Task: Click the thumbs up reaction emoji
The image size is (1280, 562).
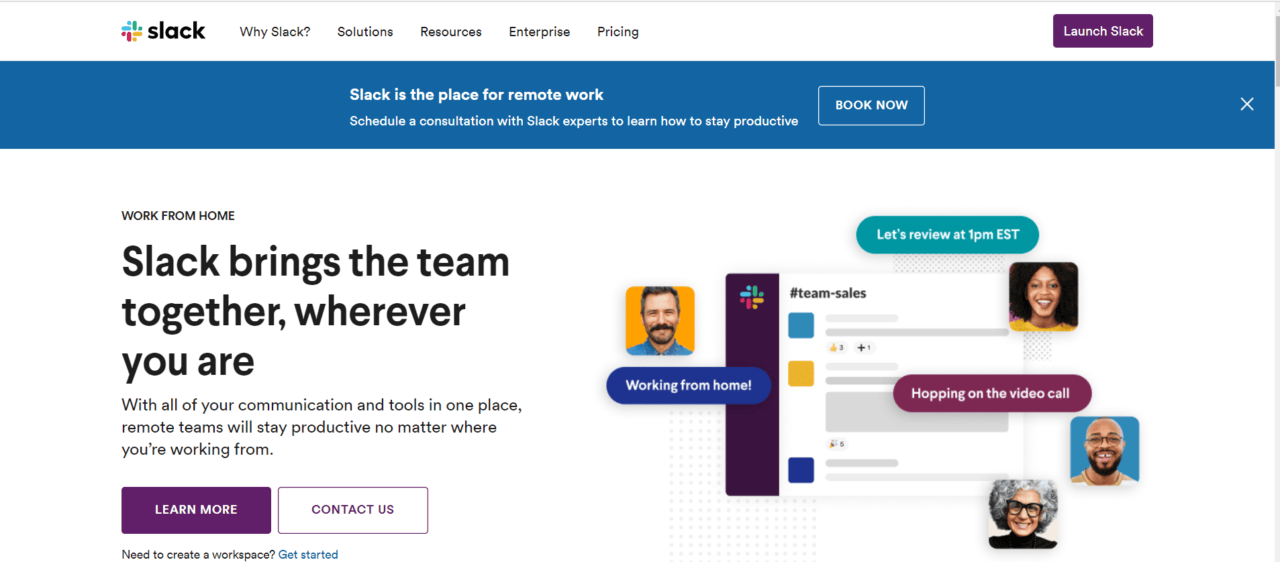Action: [x=835, y=348]
